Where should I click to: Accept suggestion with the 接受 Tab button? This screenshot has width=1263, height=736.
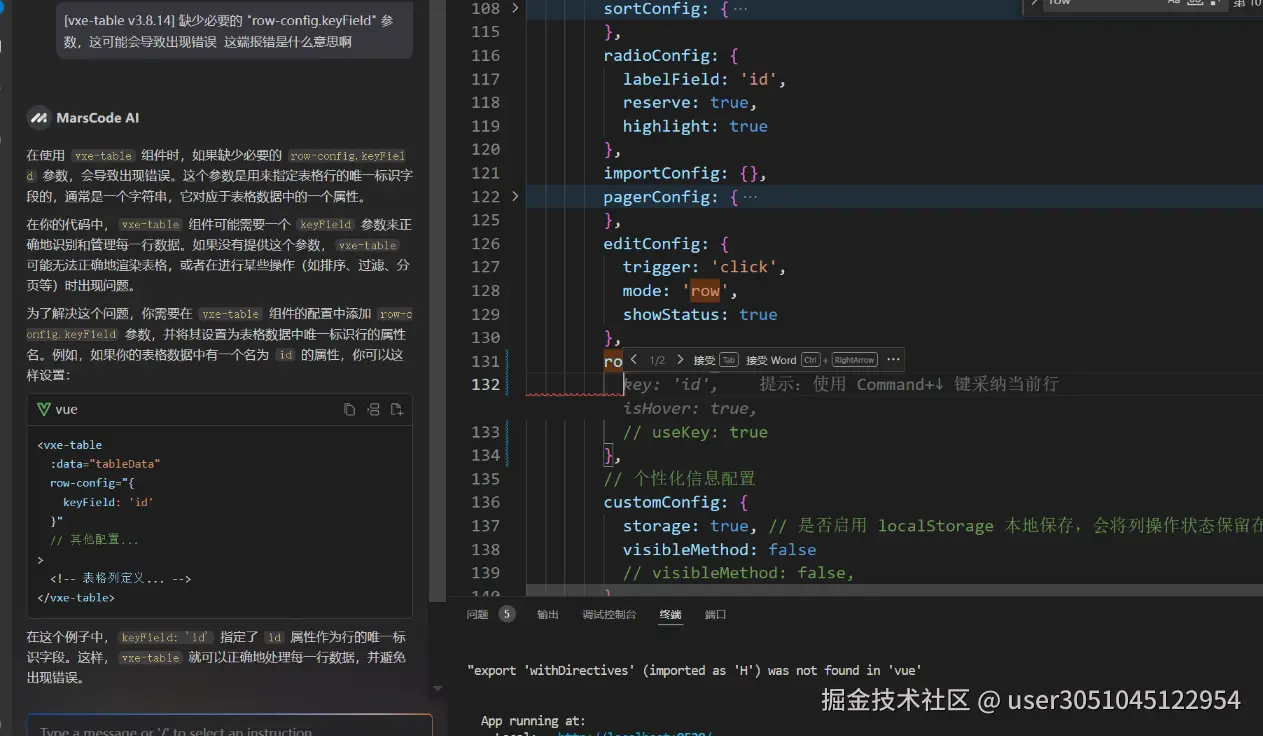[715, 360]
